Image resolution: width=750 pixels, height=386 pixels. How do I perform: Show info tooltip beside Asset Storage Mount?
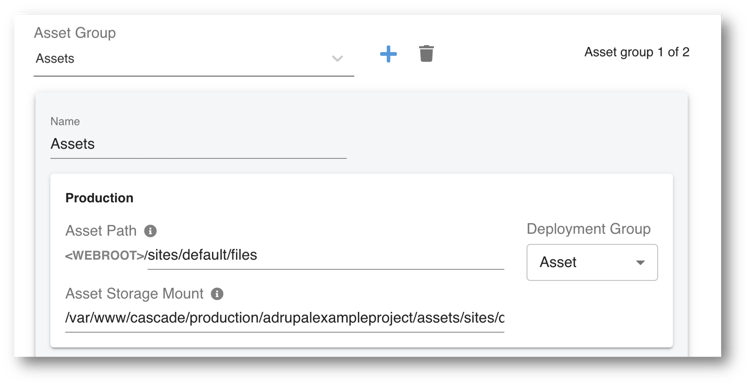point(217,294)
